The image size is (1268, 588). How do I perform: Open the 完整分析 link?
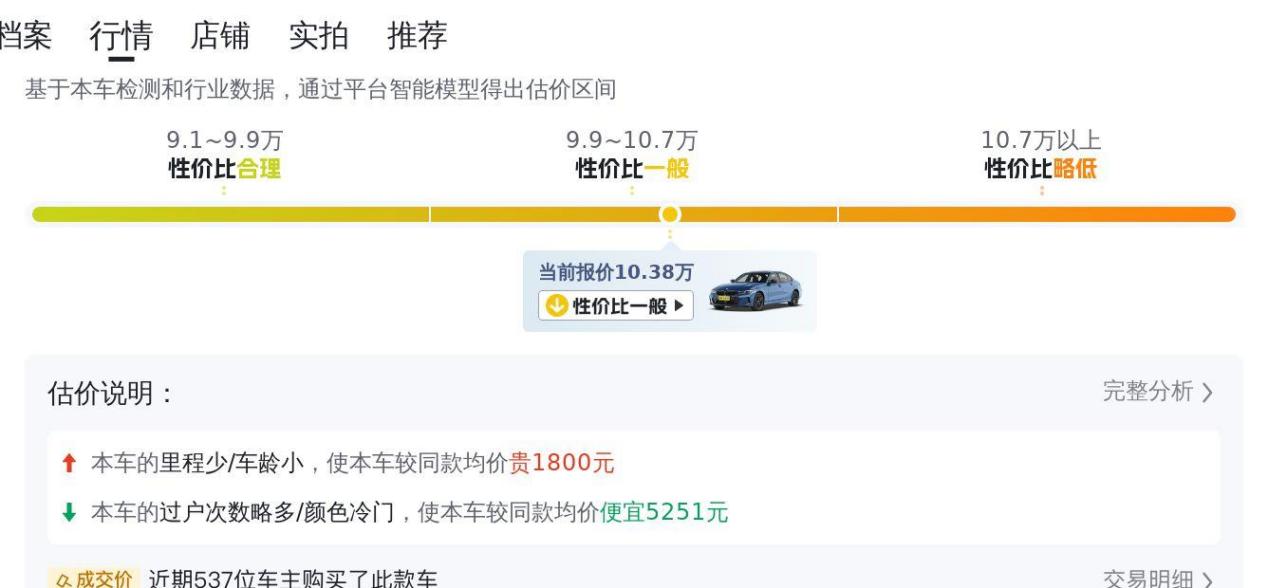tap(1157, 392)
